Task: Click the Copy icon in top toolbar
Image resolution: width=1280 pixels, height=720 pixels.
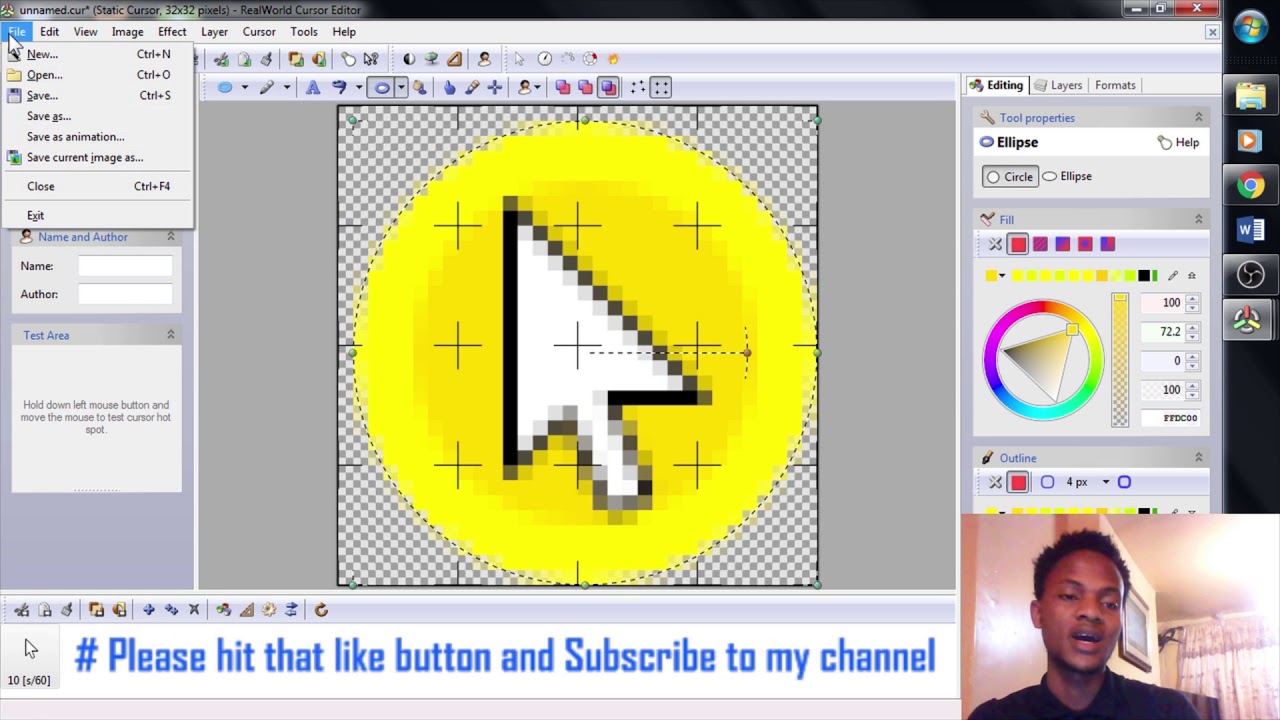Action: pyautogui.click(x=244, y=59)
